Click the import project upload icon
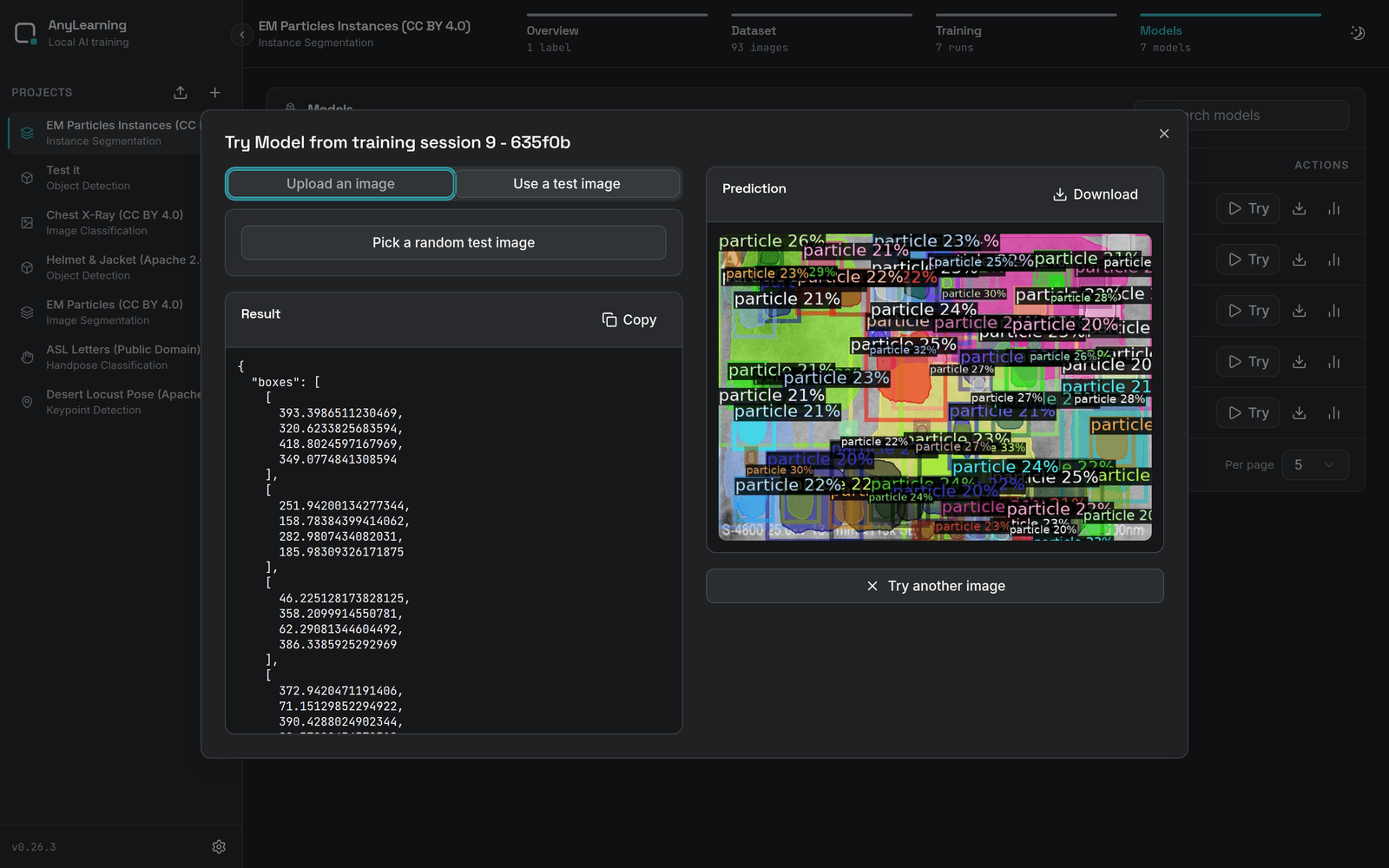The image size is (1389, 868). pos(181,93)
